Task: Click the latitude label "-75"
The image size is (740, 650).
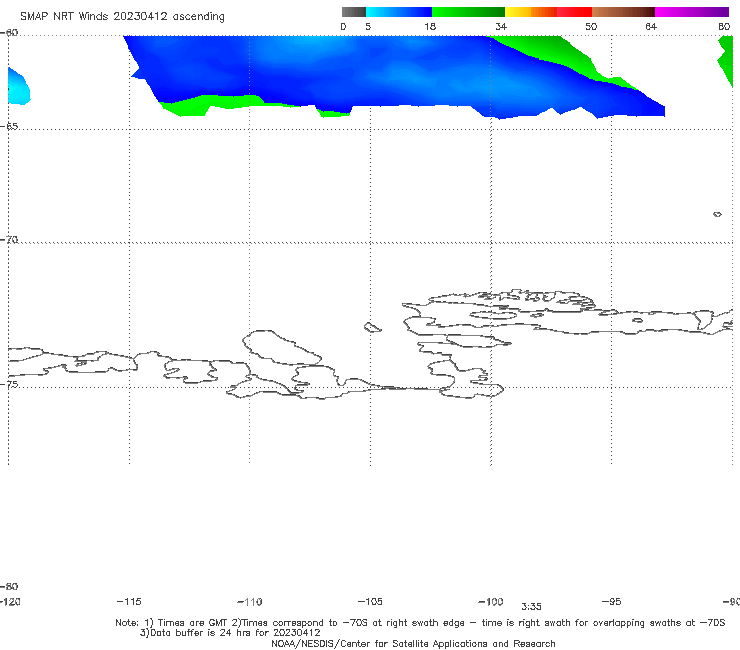Action: (9, 384)
